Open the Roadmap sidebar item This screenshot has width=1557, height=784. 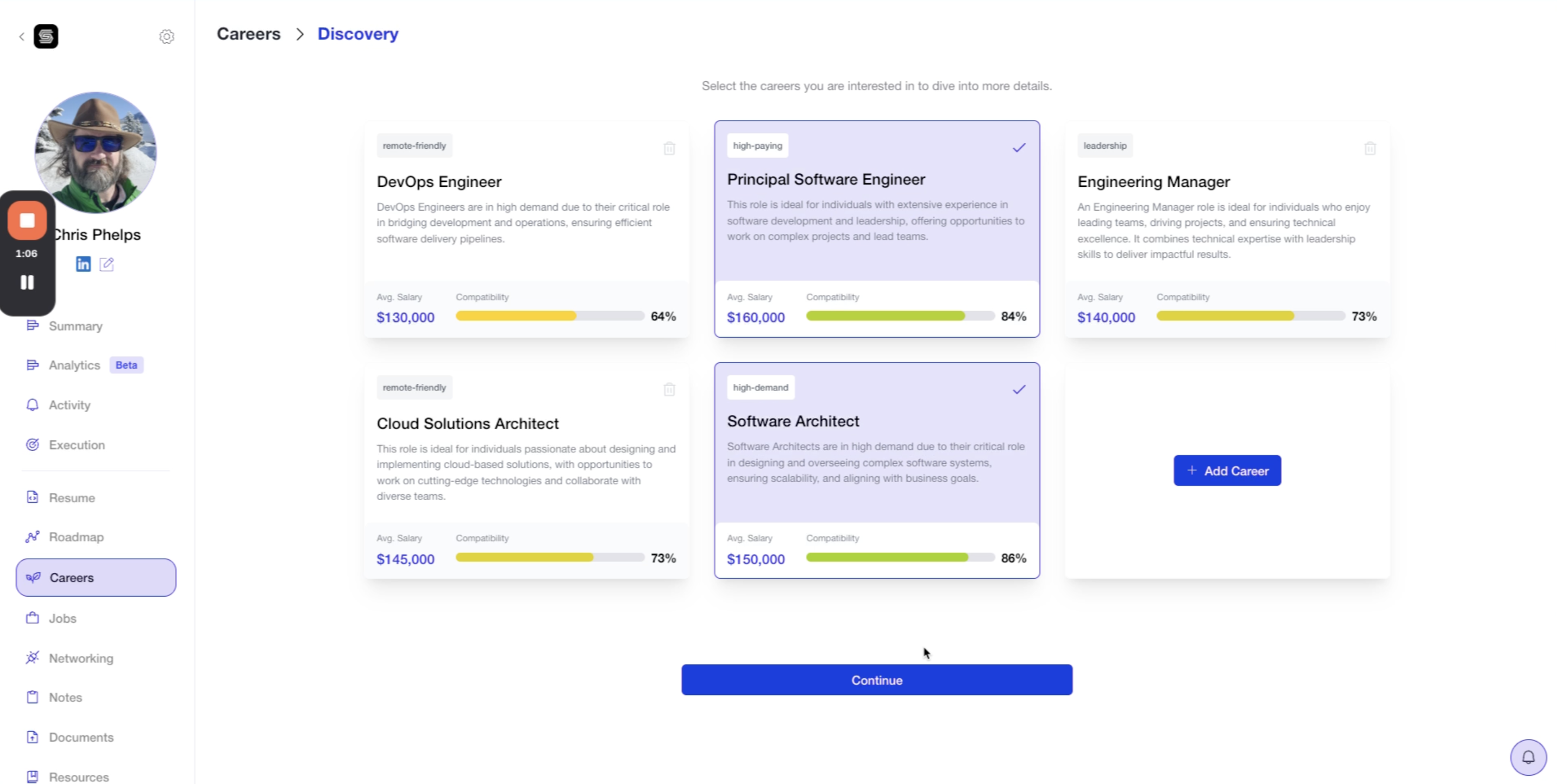[x=76, y=537]
